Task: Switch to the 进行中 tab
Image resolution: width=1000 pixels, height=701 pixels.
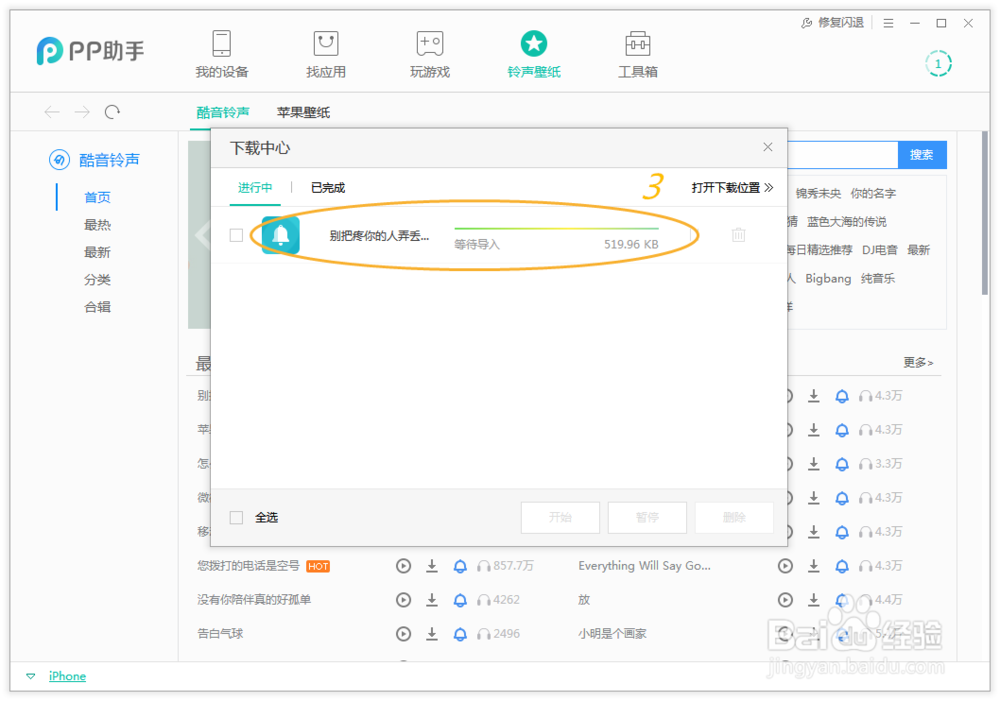Action: (x=255, y=188)
